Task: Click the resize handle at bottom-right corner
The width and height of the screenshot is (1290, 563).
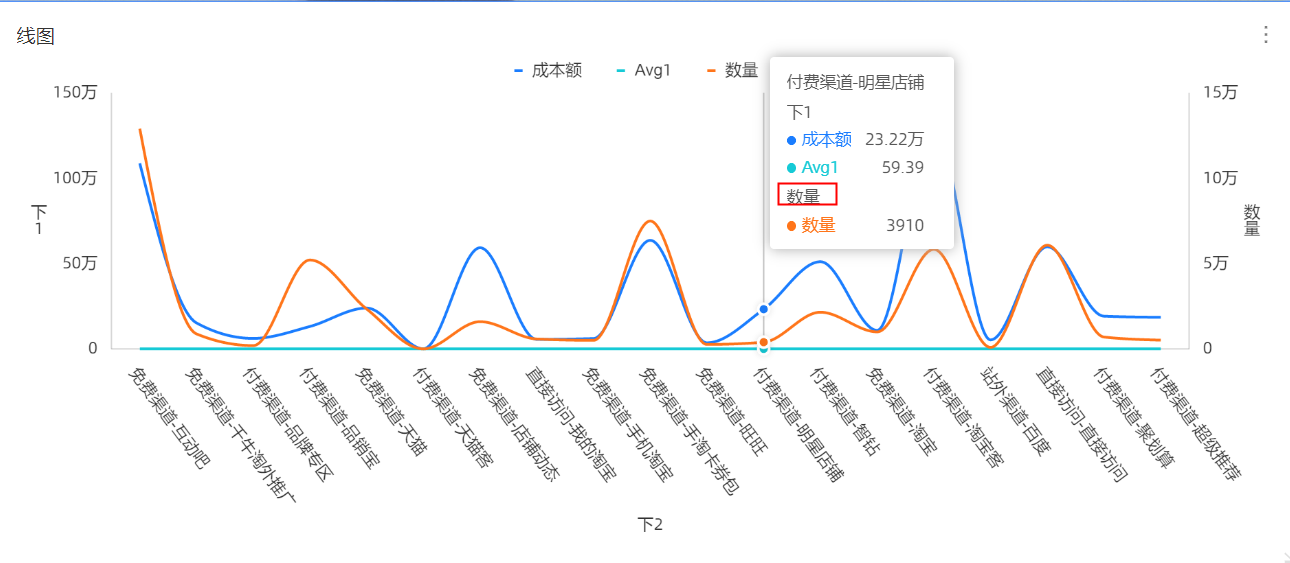Action: click(x=1284, y=557)
